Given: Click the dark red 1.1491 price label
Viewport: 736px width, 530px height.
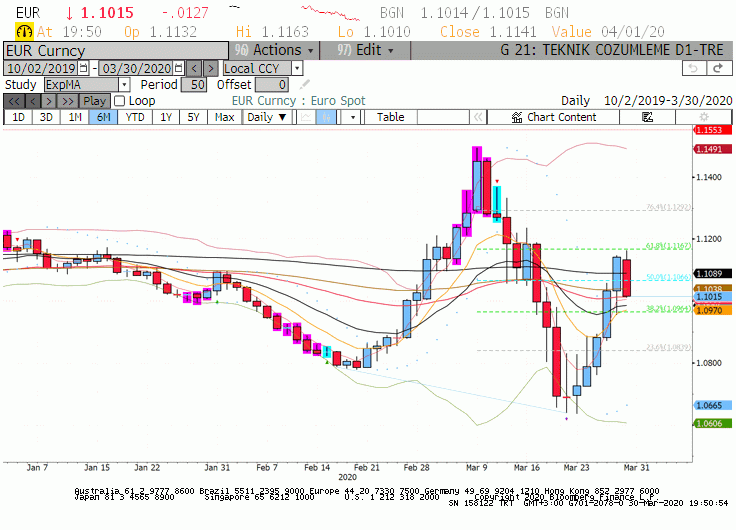Looking at the screenshot, I should pyautogui.click(x=713, y=149).
